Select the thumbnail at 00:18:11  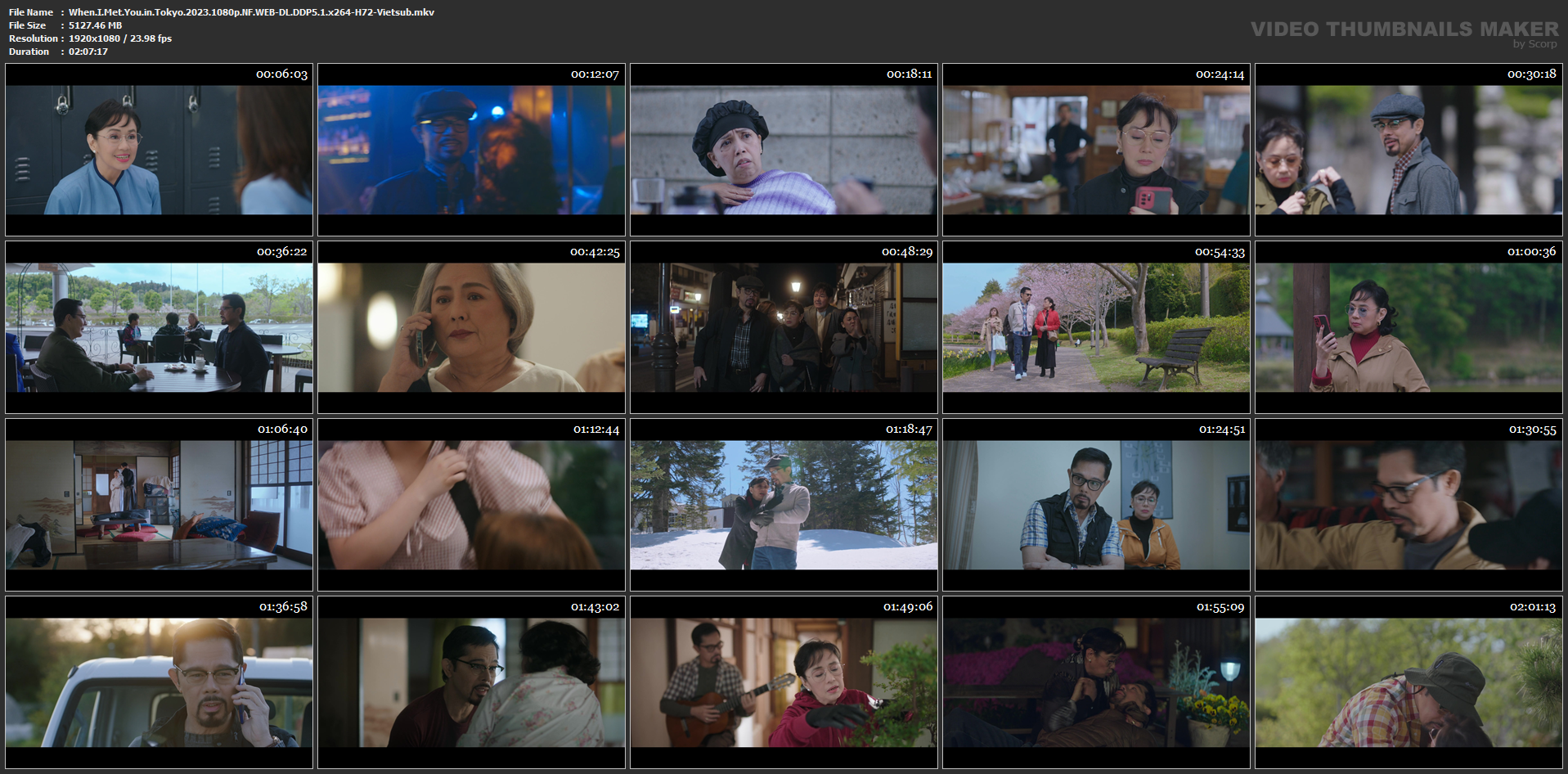pyautogui.click(x=784, y=150)
